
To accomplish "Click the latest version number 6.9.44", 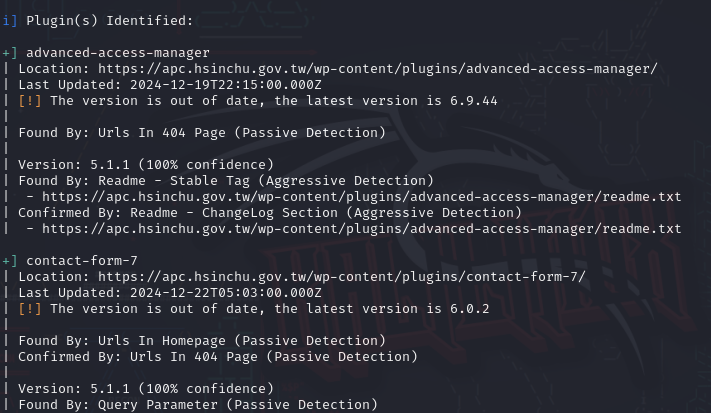I will [x=473, y=101].
